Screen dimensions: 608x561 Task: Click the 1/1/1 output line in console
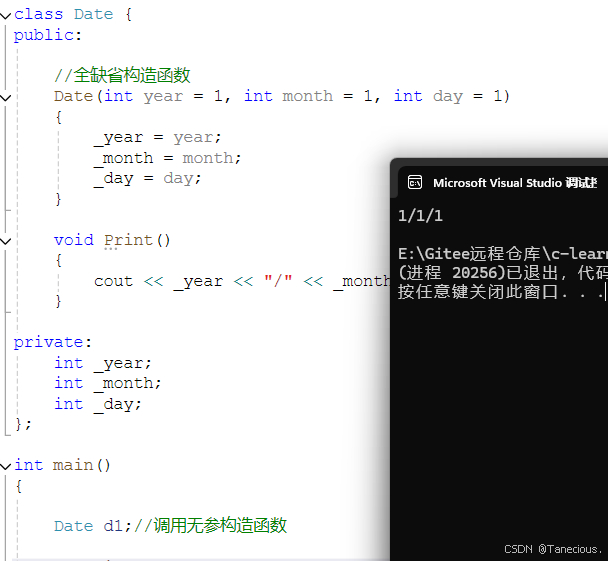[x=420, y=216]
